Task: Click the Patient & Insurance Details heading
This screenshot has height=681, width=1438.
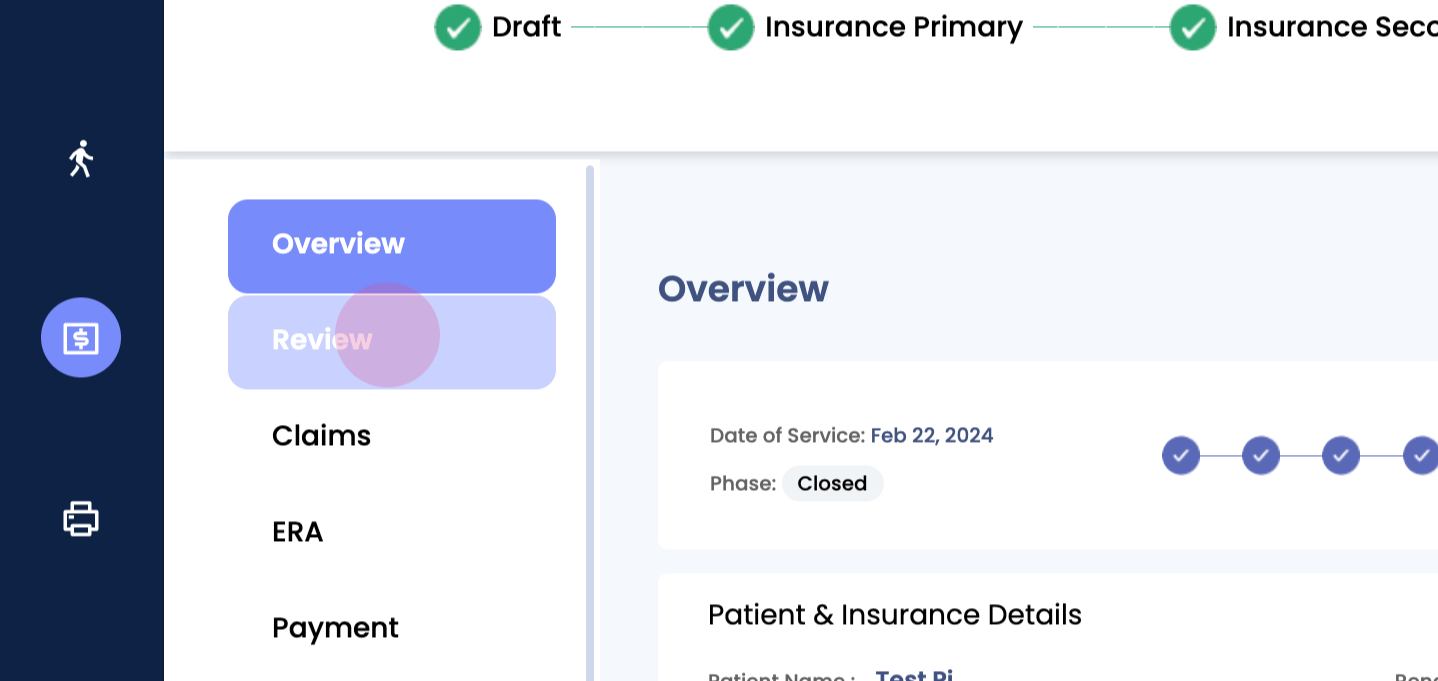Action: [x=895, y=614]
